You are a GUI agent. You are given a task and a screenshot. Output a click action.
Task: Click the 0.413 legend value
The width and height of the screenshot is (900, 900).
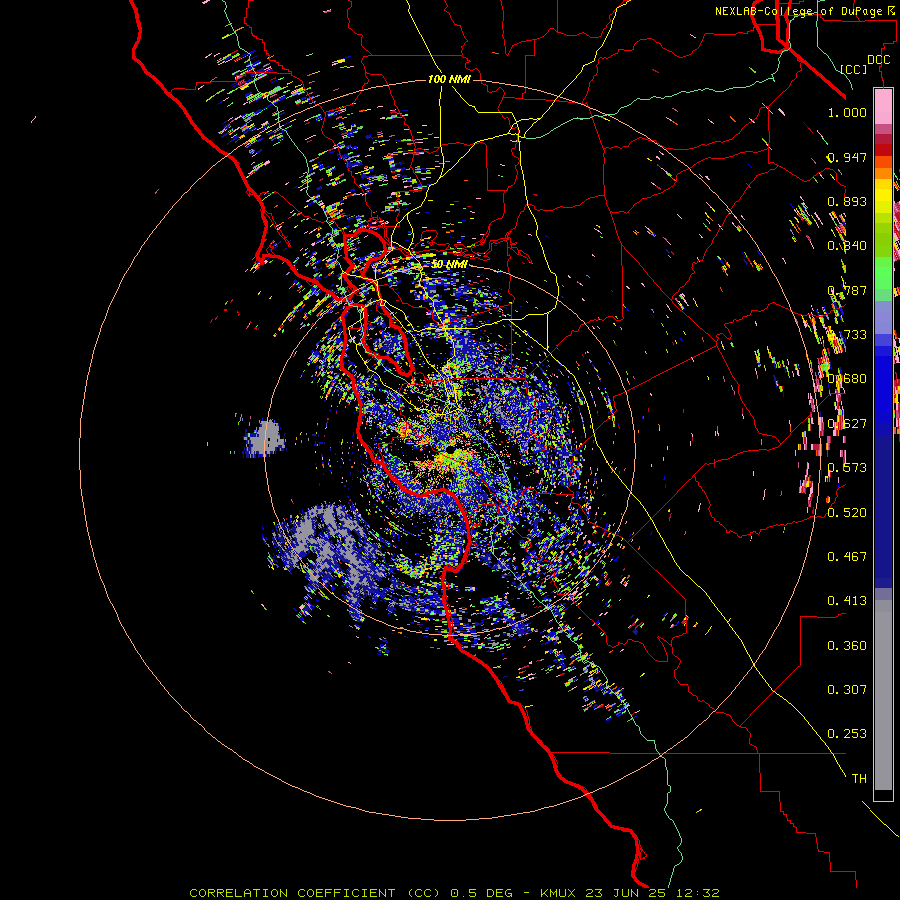[847, 601]
